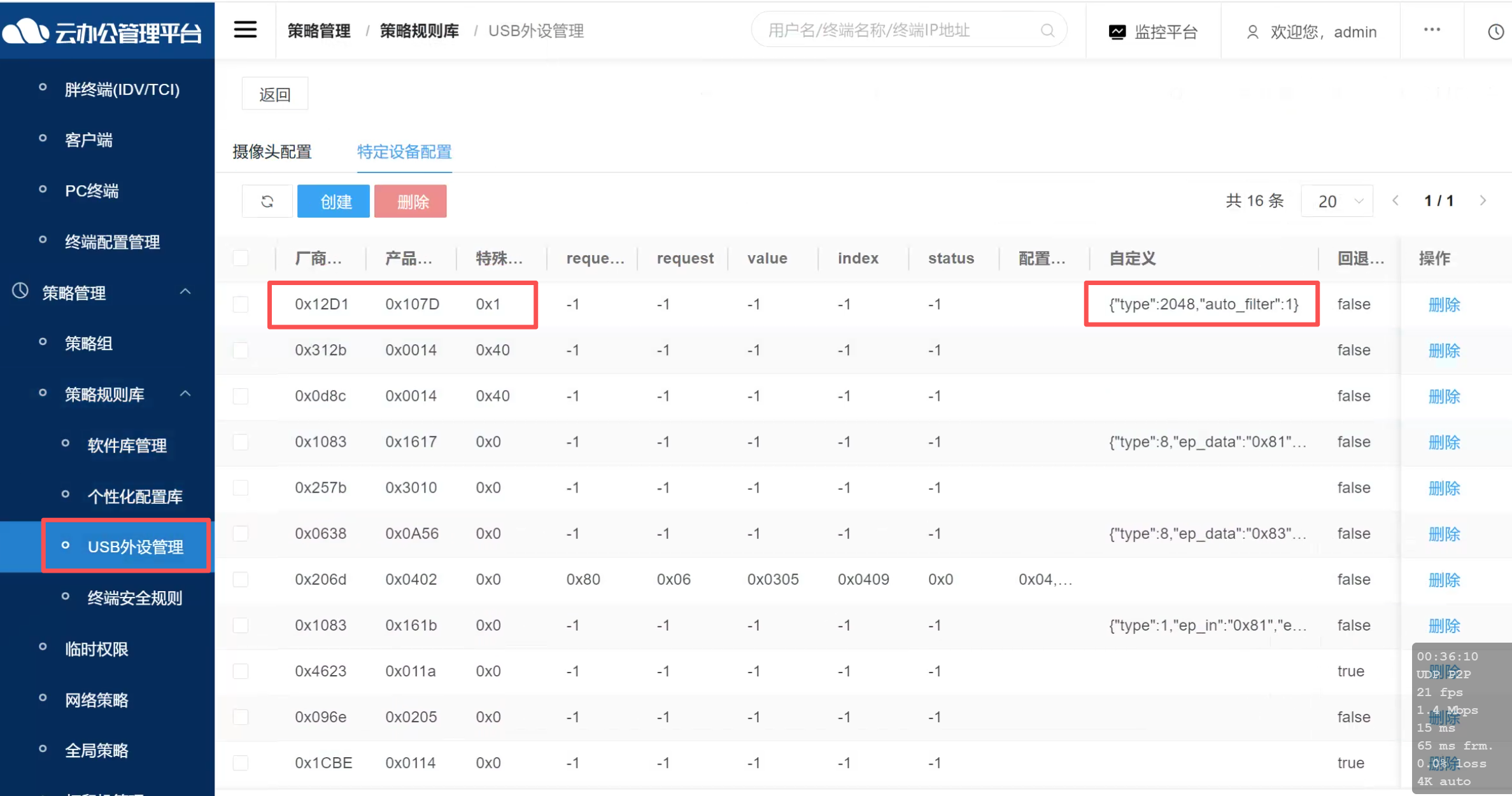Viewport: 1512px width, 796px height.
Task: Check the row with vendor 0x257b
Action: pyautogui.click(x=241, y=487)
